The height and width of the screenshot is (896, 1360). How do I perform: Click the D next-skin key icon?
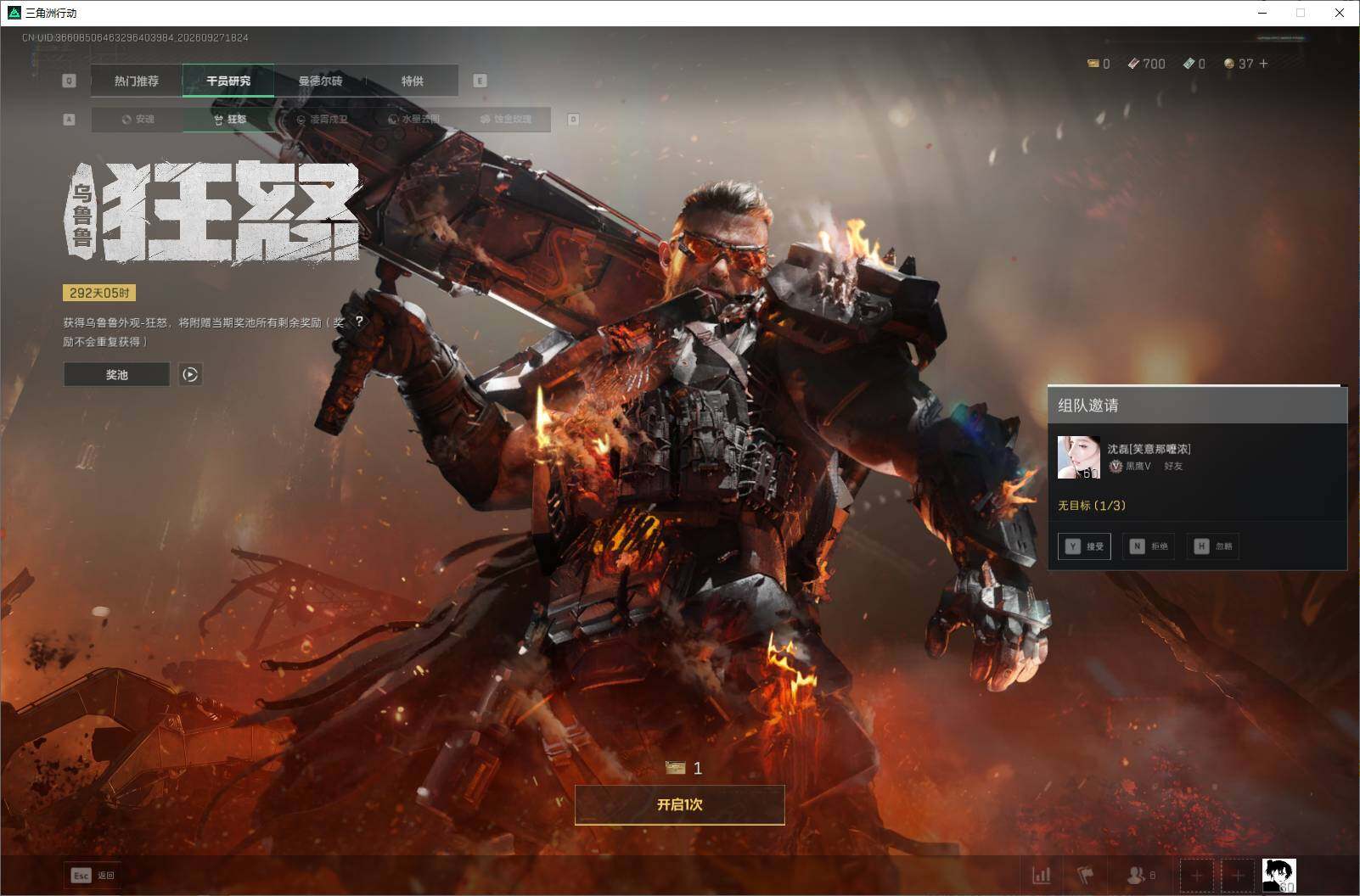click(x=573, y=120)
